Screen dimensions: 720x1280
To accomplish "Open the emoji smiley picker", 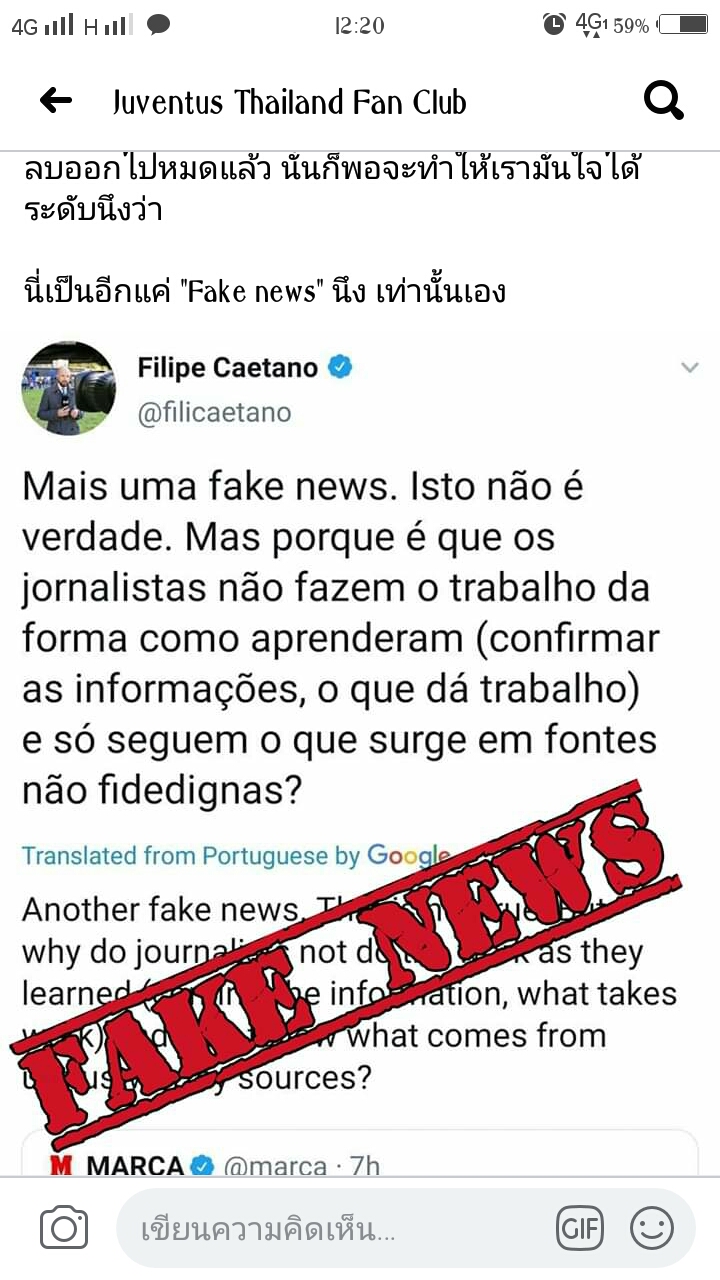I will point(652,1228).
